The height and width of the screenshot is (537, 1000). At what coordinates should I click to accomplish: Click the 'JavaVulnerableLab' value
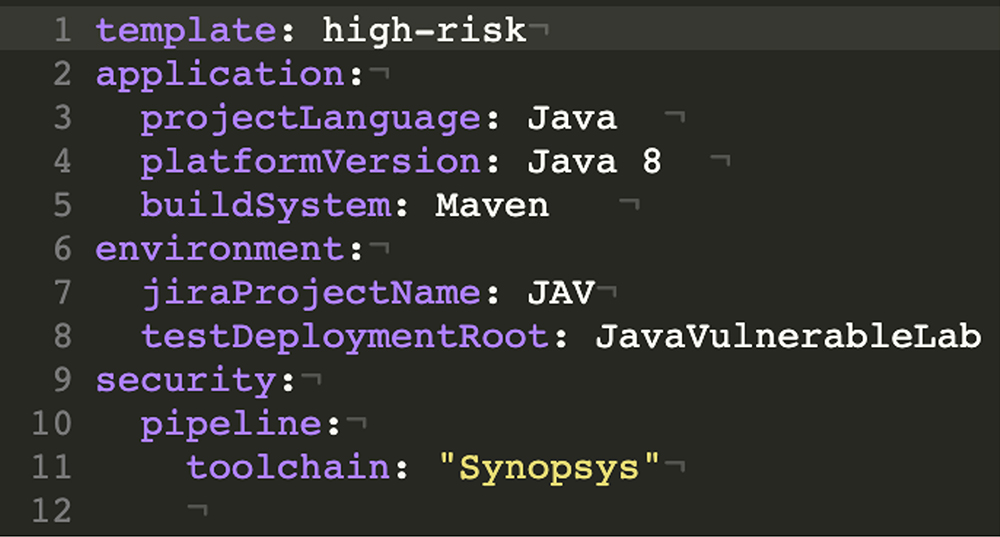pos(788,337)
